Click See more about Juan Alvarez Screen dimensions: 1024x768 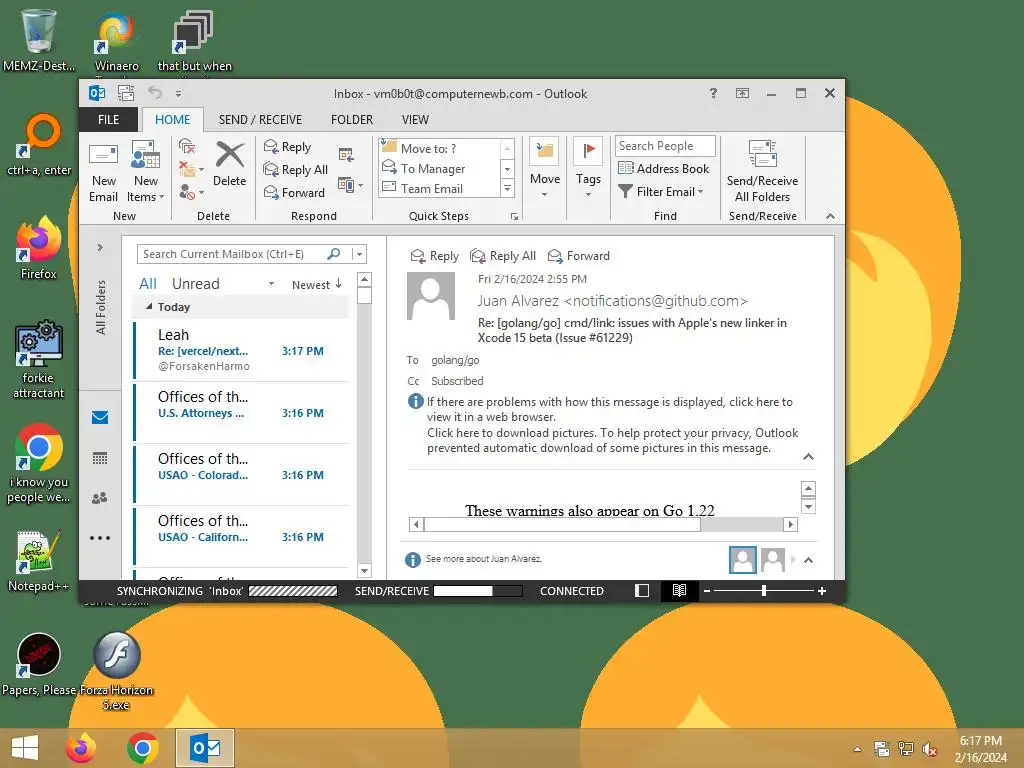pos(483,559)
